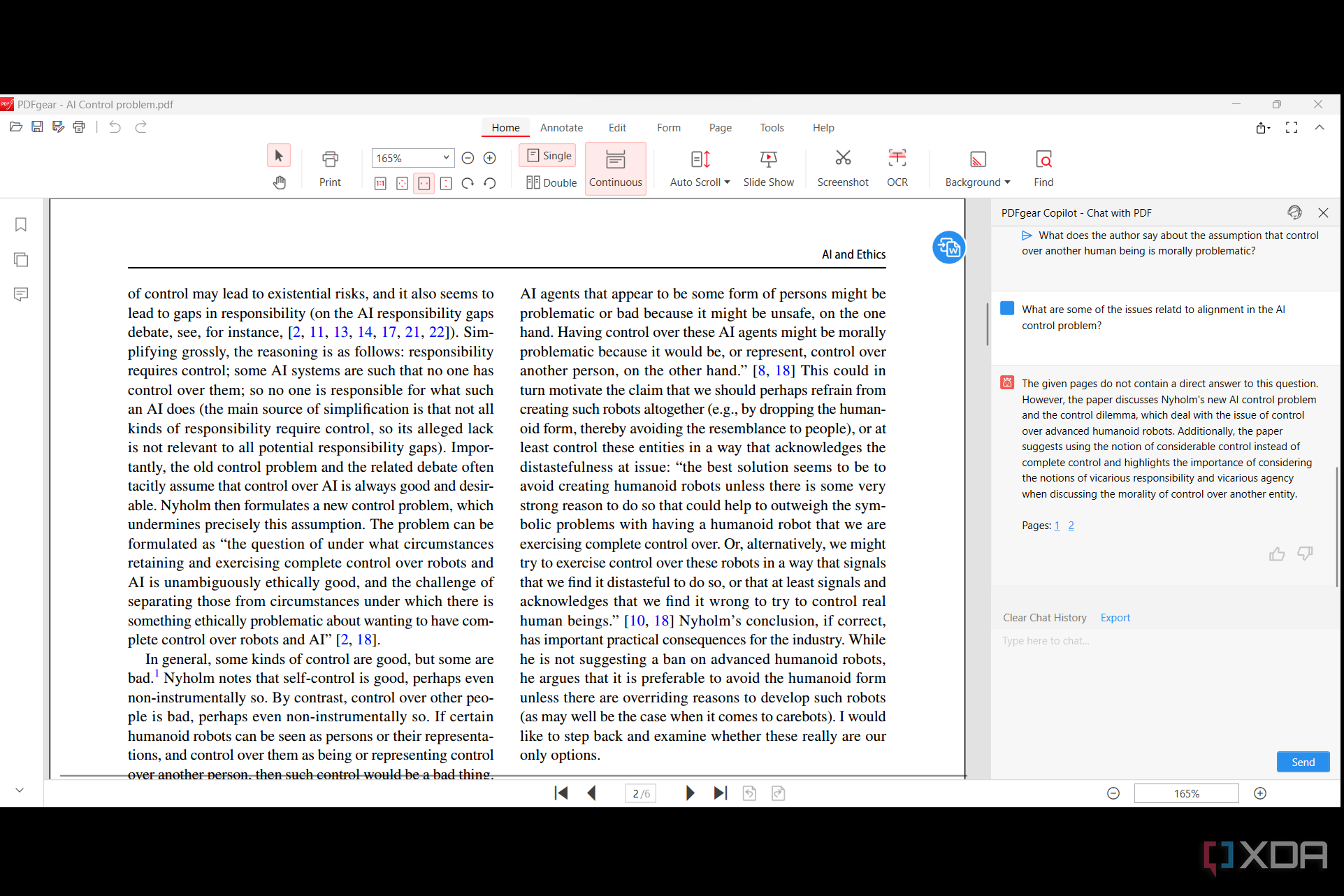The height and width of the screenshot is (896, 1344).
Task: Toggle Double page view mode
Action: click(x=551, y=181)
